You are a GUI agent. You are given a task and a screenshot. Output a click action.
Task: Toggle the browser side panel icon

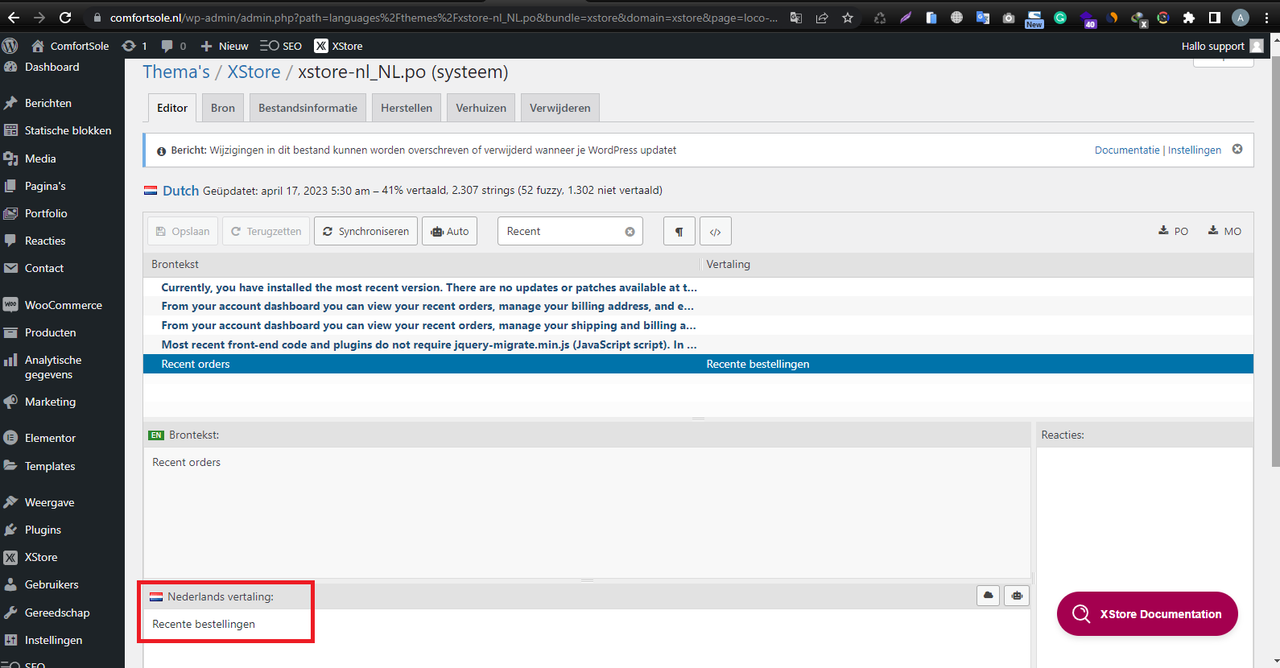[x=1214, y=18]
